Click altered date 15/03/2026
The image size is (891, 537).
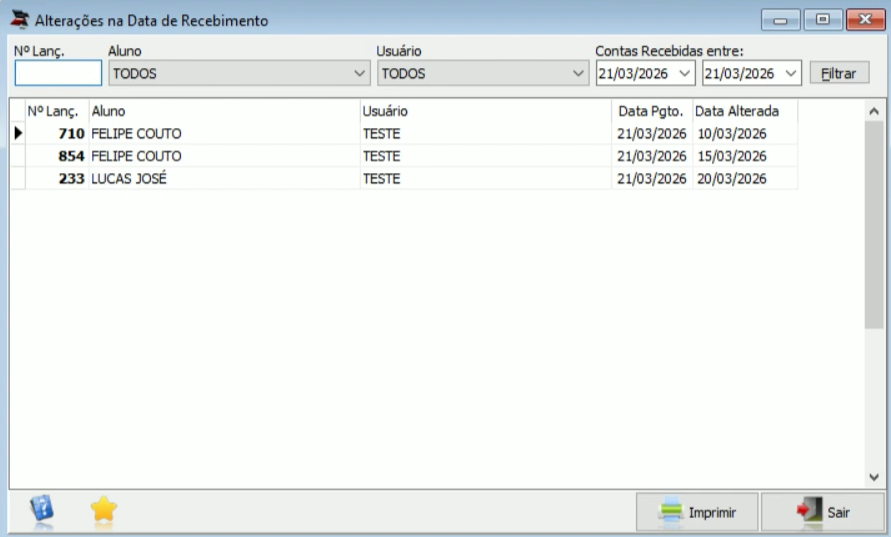(x=732, y=156)
